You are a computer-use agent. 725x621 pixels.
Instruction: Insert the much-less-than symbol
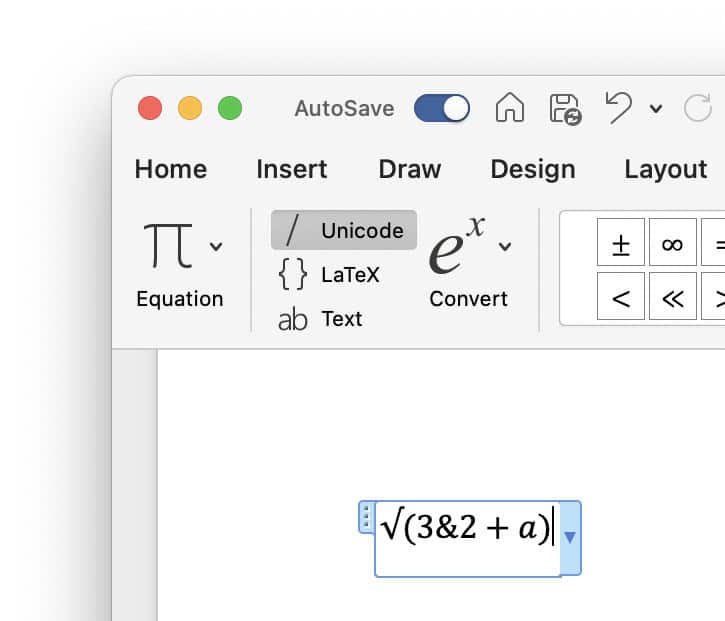tap(672, 296)
